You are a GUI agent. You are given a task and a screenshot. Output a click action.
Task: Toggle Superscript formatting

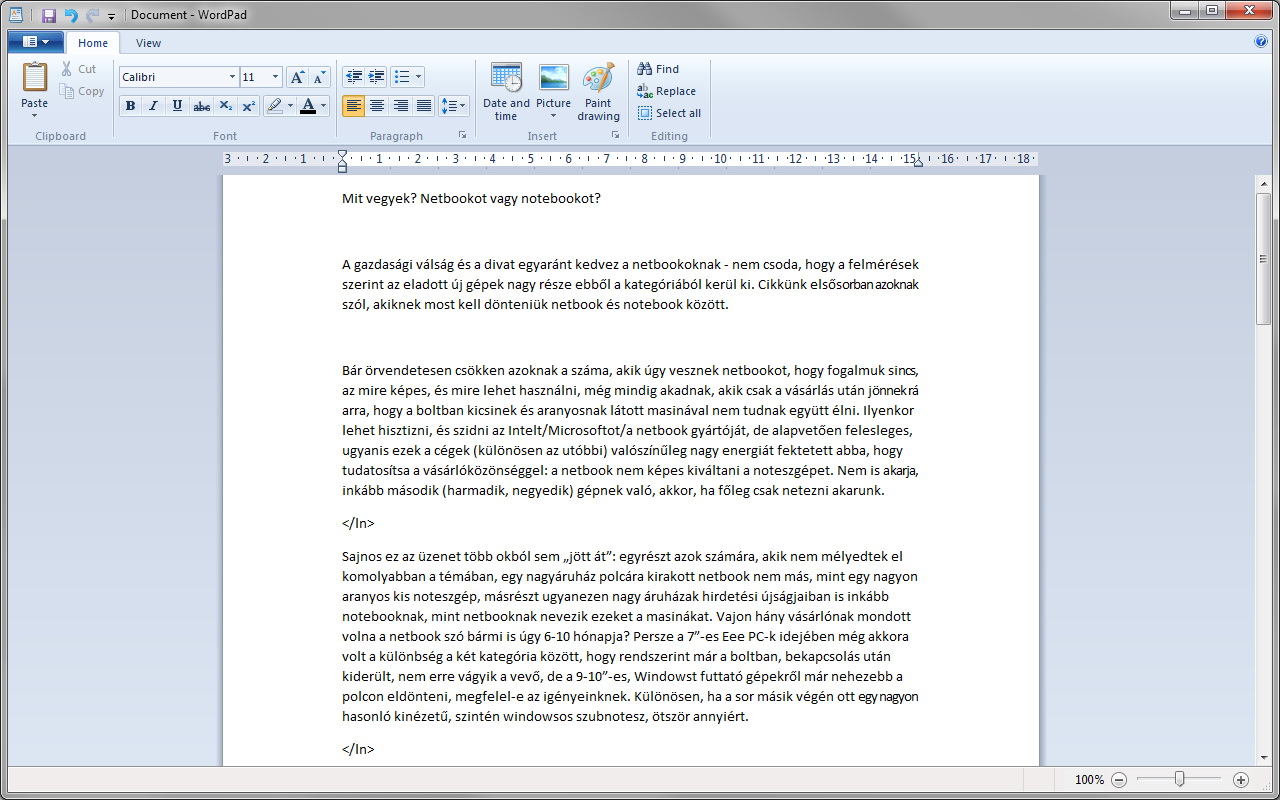click(x=249, y=105)
